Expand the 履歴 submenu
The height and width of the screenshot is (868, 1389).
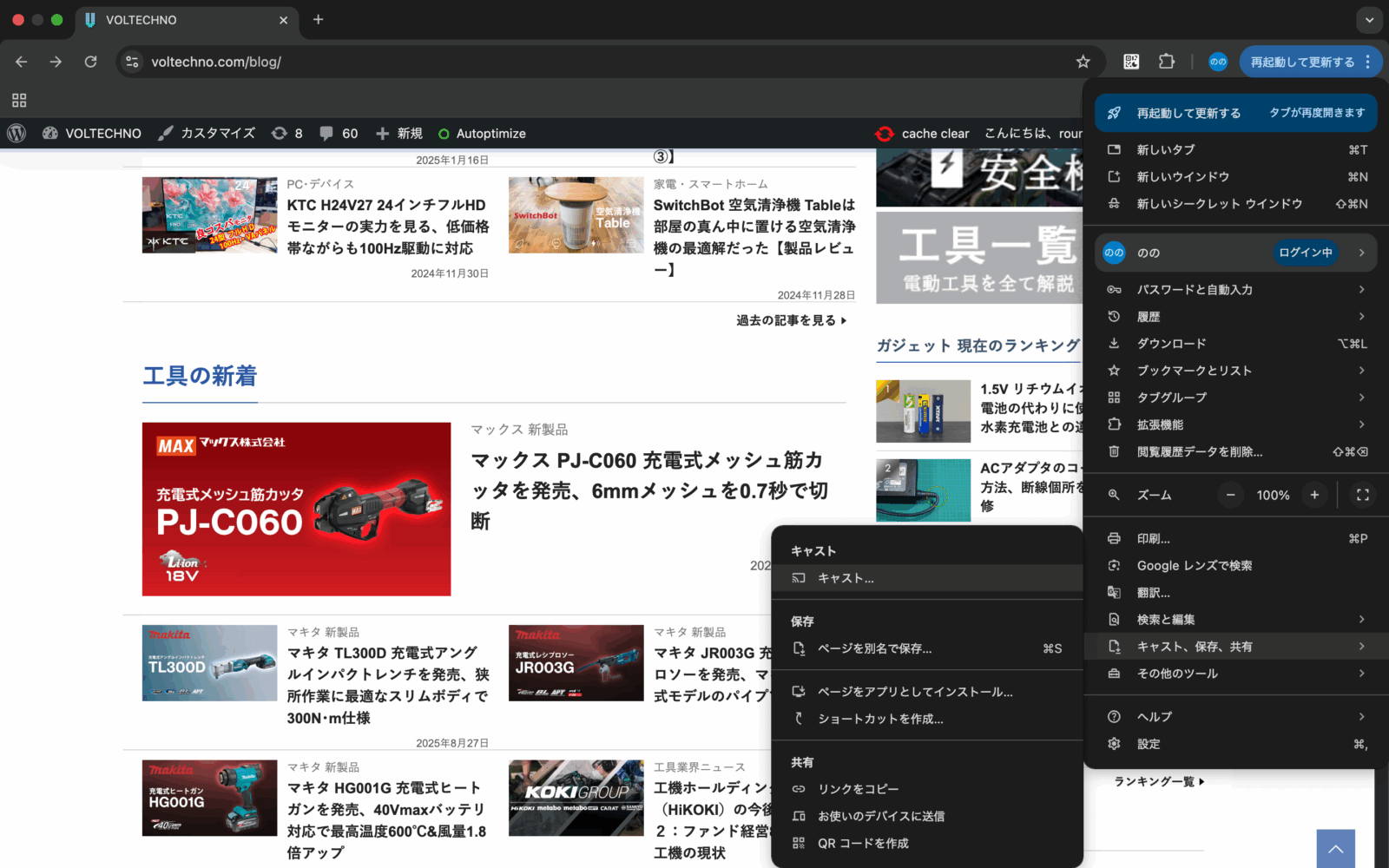[x=1236, y=316]
